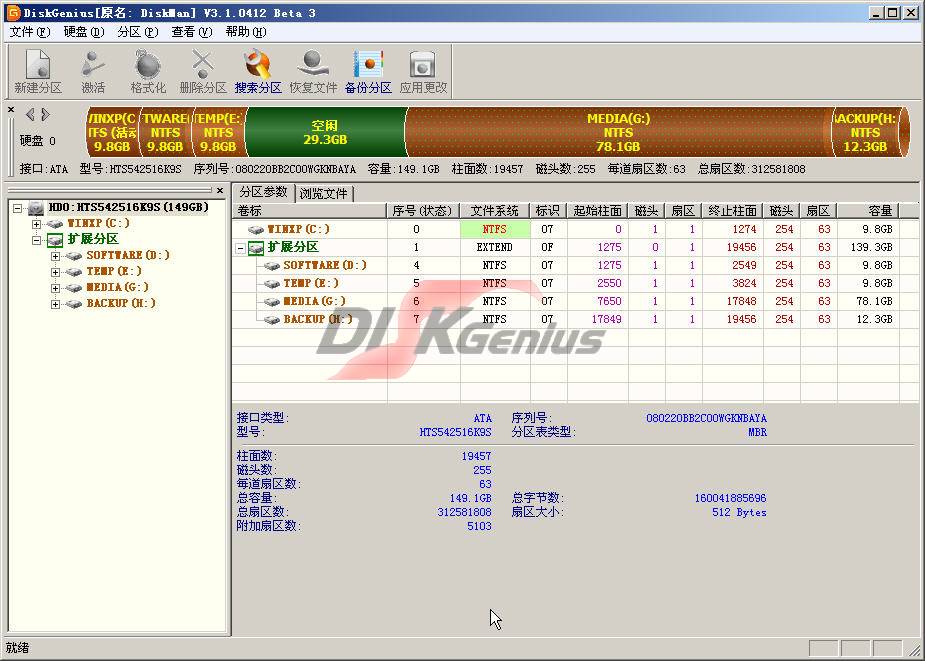Collapse the HD0 disk node in tree
925x661 pixels.
[x=18, y=208]
